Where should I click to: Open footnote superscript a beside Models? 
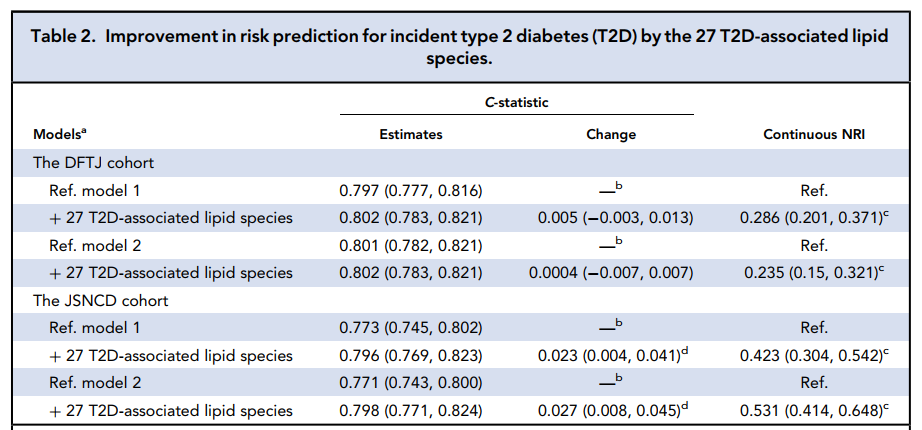tap(87, 131)
